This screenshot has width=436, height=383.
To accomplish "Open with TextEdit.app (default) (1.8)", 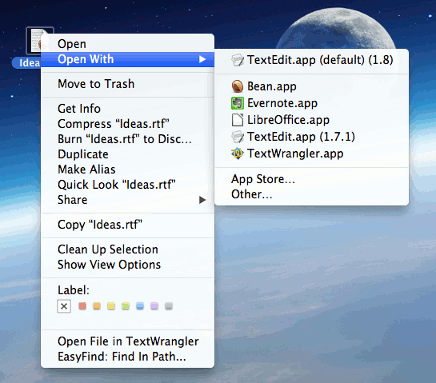I will [312, 60].
